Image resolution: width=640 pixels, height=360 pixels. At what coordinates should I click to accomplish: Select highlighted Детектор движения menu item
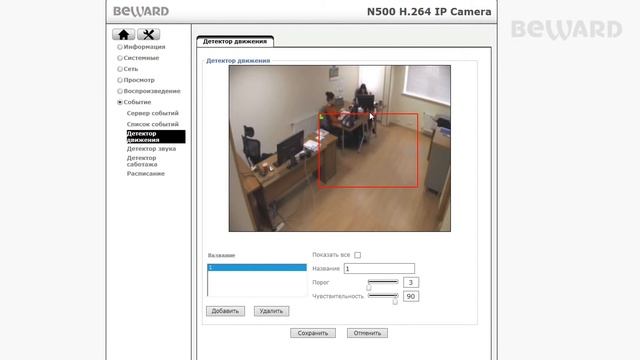[156, 137]
